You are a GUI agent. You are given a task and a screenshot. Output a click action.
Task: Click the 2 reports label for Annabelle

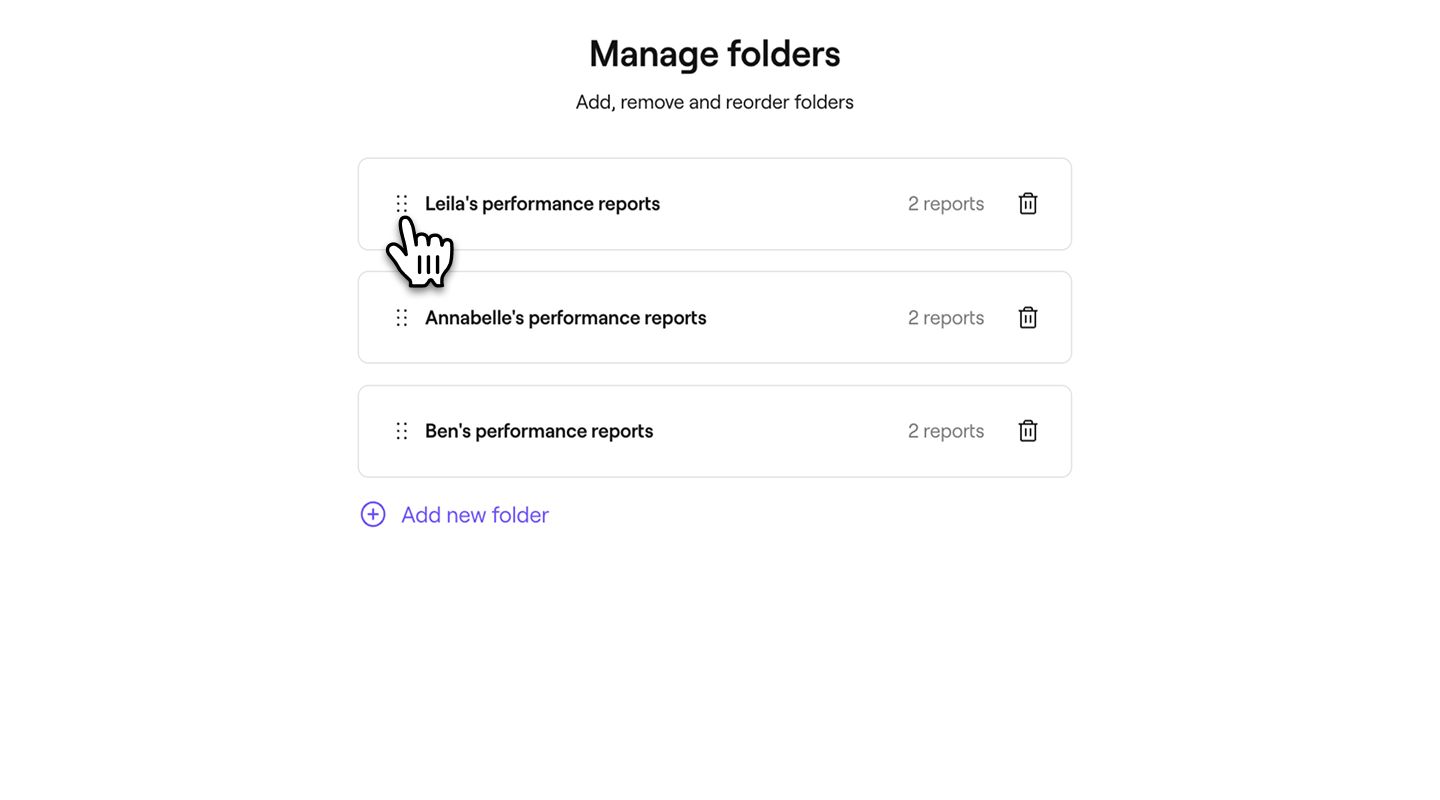click(x=945, y=318)
